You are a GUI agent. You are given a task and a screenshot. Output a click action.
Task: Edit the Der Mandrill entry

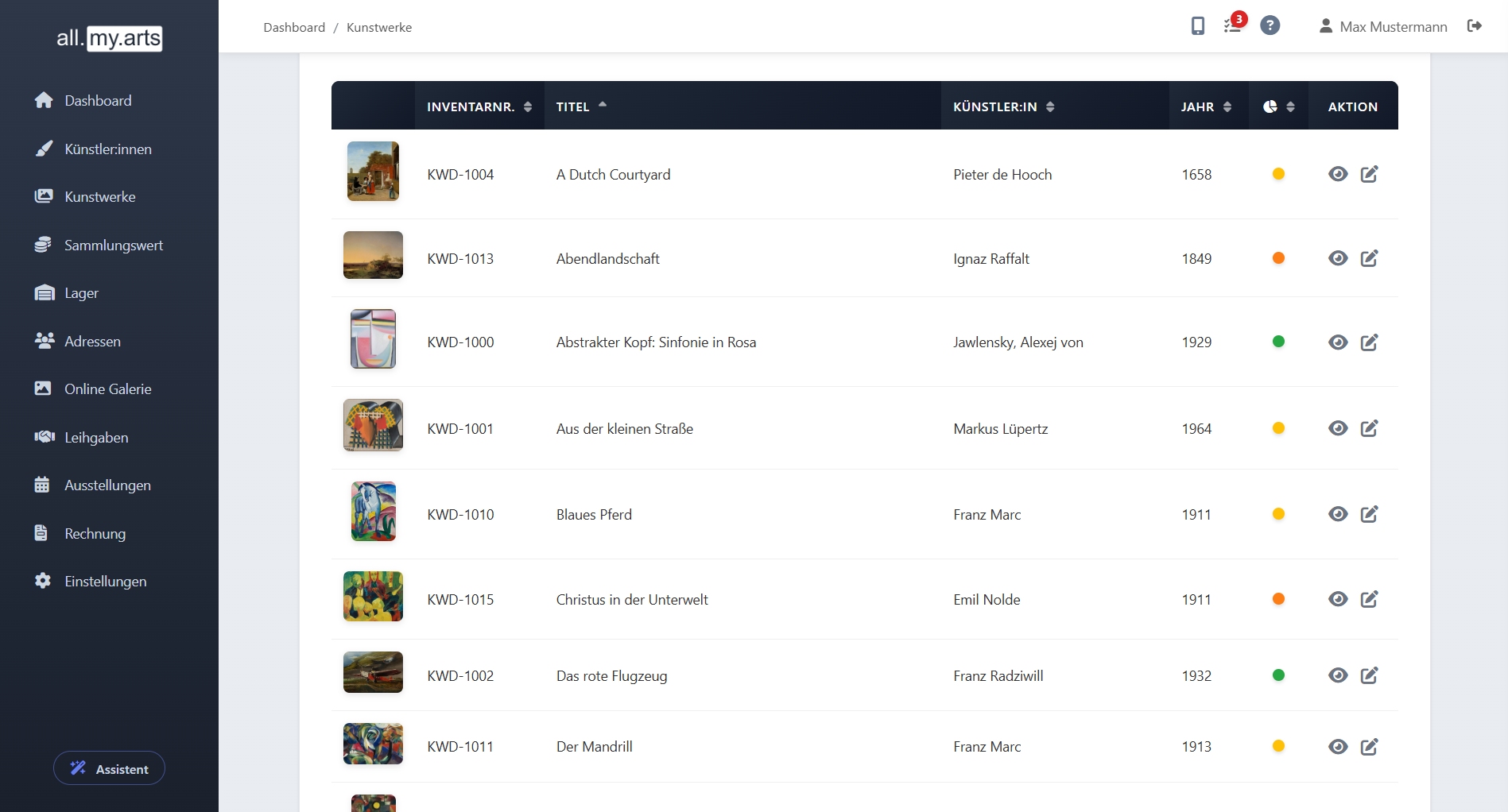[x=1369, y=747]
